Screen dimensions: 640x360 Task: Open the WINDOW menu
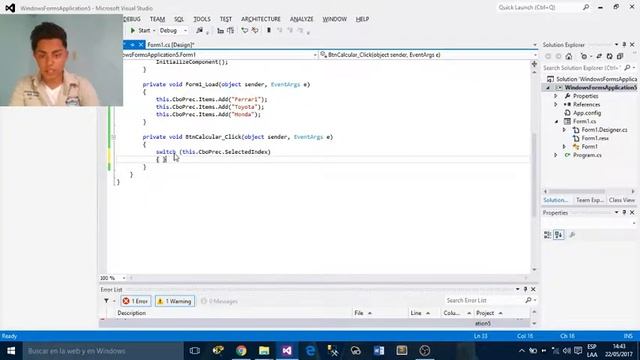tap(334, 19)
